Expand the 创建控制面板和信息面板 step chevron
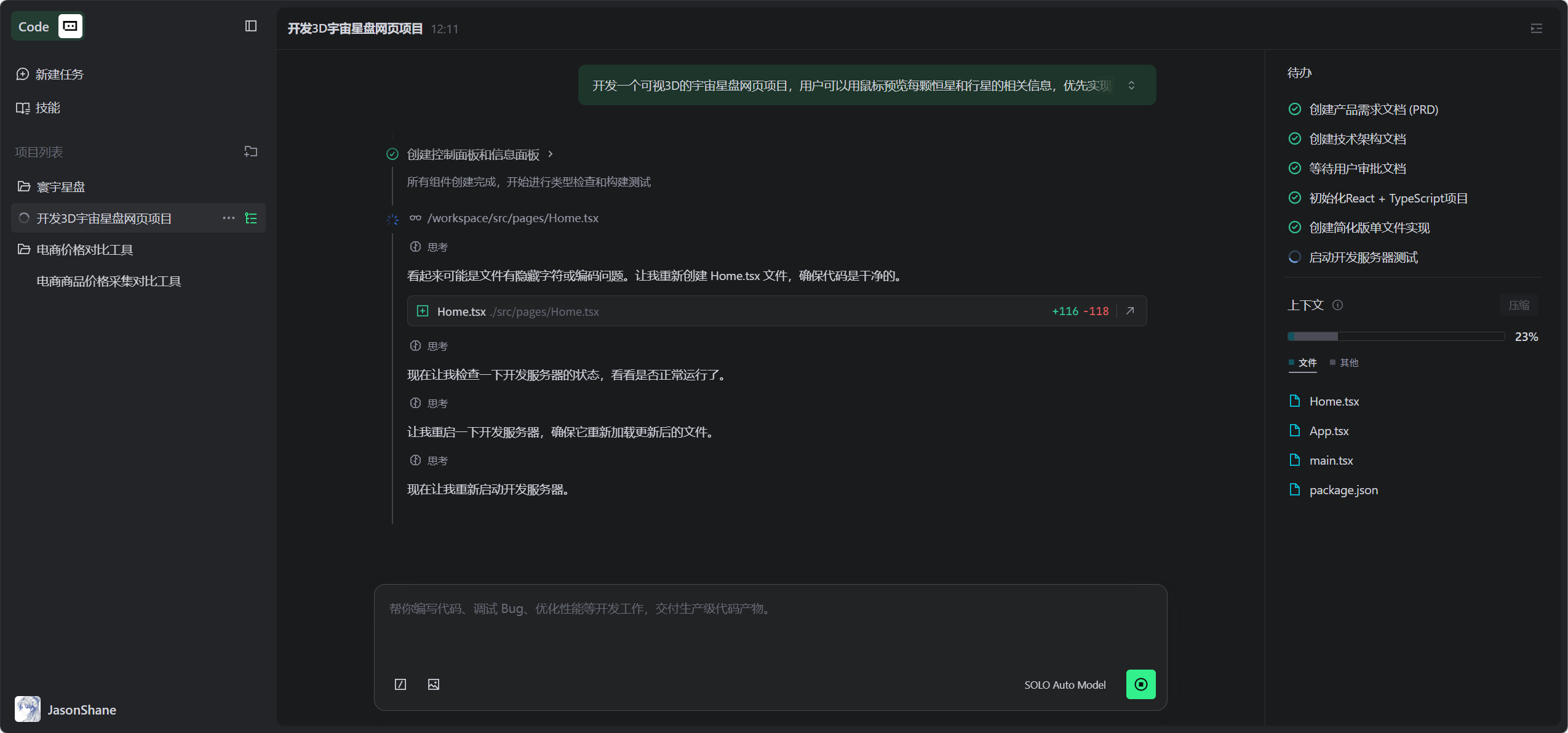Viewport: 1568px width, 733px height. tap(551, 154)
